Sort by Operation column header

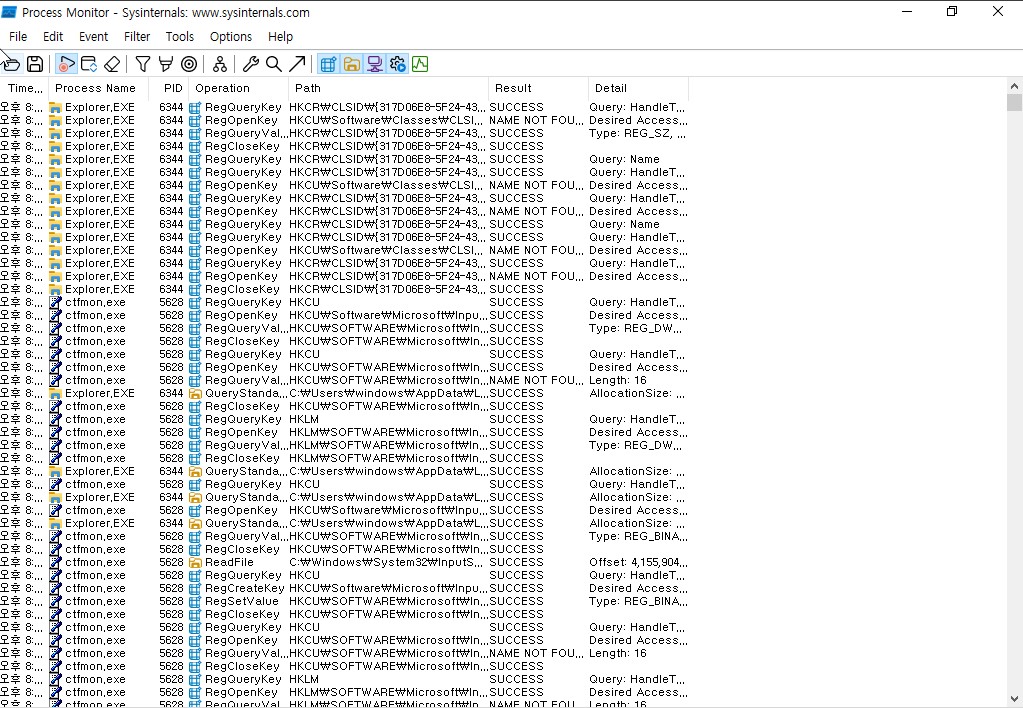pos(238,88)
